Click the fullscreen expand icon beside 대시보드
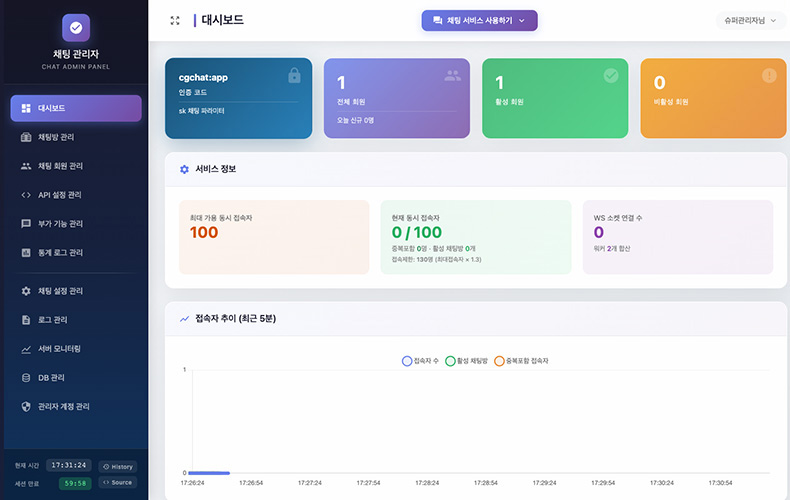 click(x=175, y=20)
